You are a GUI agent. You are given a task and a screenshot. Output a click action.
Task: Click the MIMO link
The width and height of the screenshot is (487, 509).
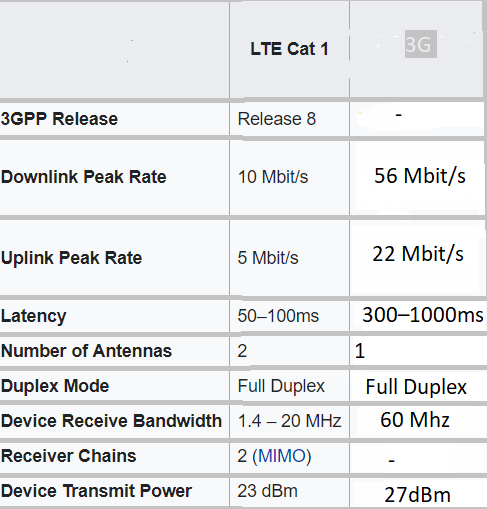click(x=282, y=456)
